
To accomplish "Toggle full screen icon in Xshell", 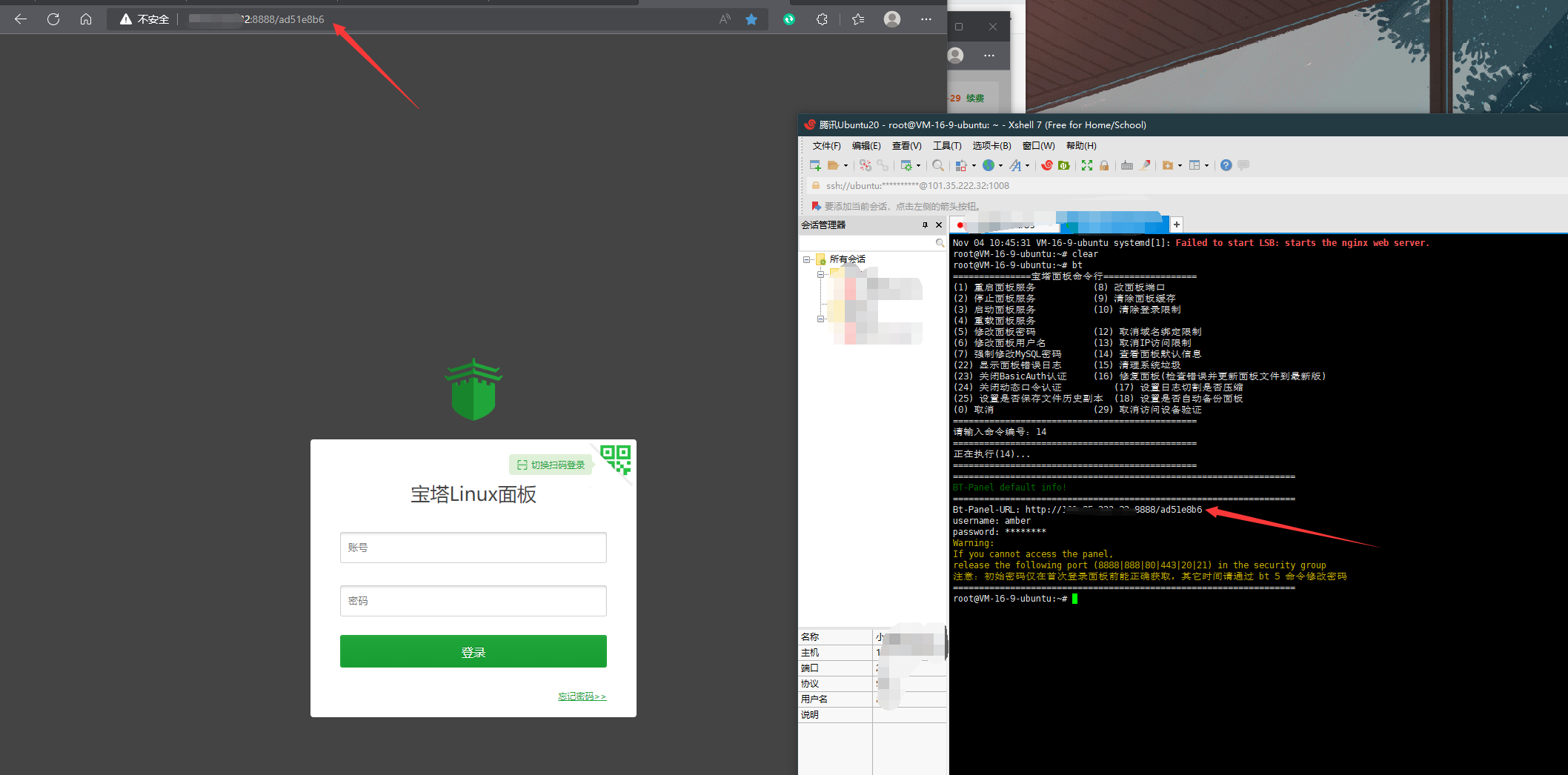I will point(1087,165).
